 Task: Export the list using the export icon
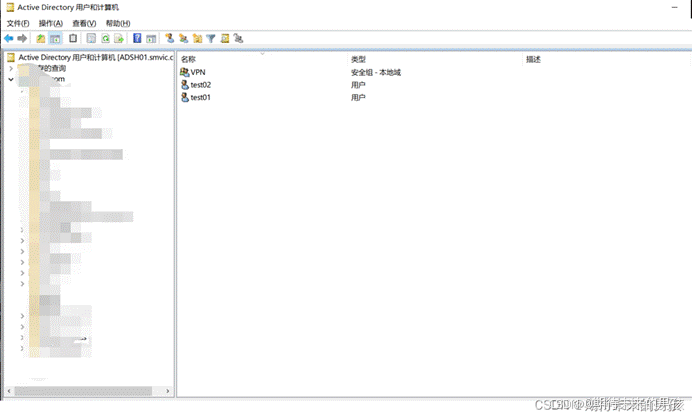tap(119, 39)
